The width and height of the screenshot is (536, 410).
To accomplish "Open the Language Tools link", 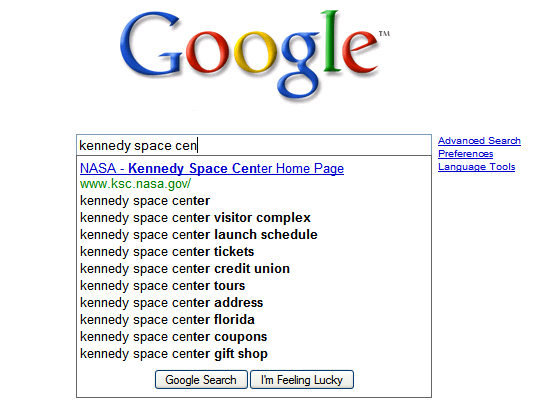I will [477, 167].
